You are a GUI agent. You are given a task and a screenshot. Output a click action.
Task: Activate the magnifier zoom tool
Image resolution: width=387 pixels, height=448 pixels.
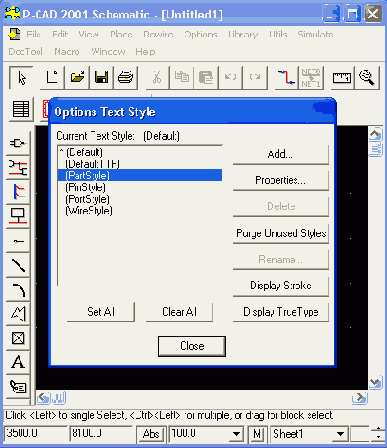click(x=367, y=78)
